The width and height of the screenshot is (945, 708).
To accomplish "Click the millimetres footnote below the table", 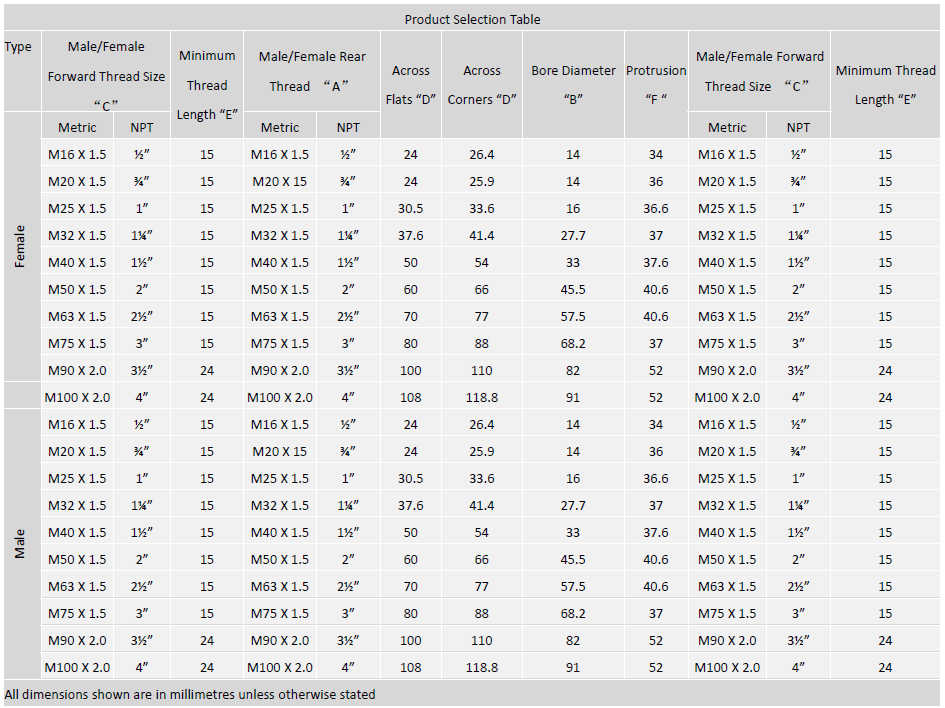I will 190,694.
